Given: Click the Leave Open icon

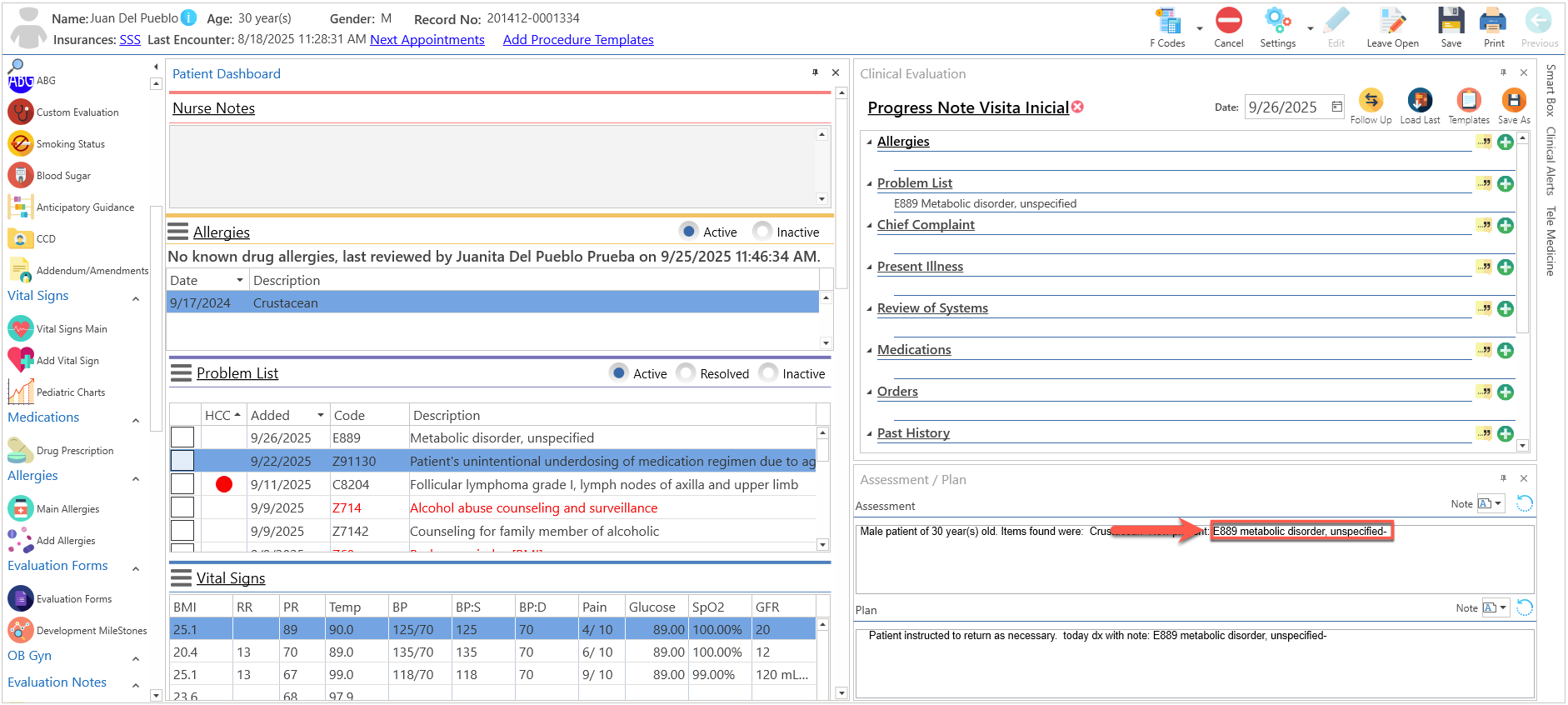Looking at the screenshot, I should [1392, 20].
